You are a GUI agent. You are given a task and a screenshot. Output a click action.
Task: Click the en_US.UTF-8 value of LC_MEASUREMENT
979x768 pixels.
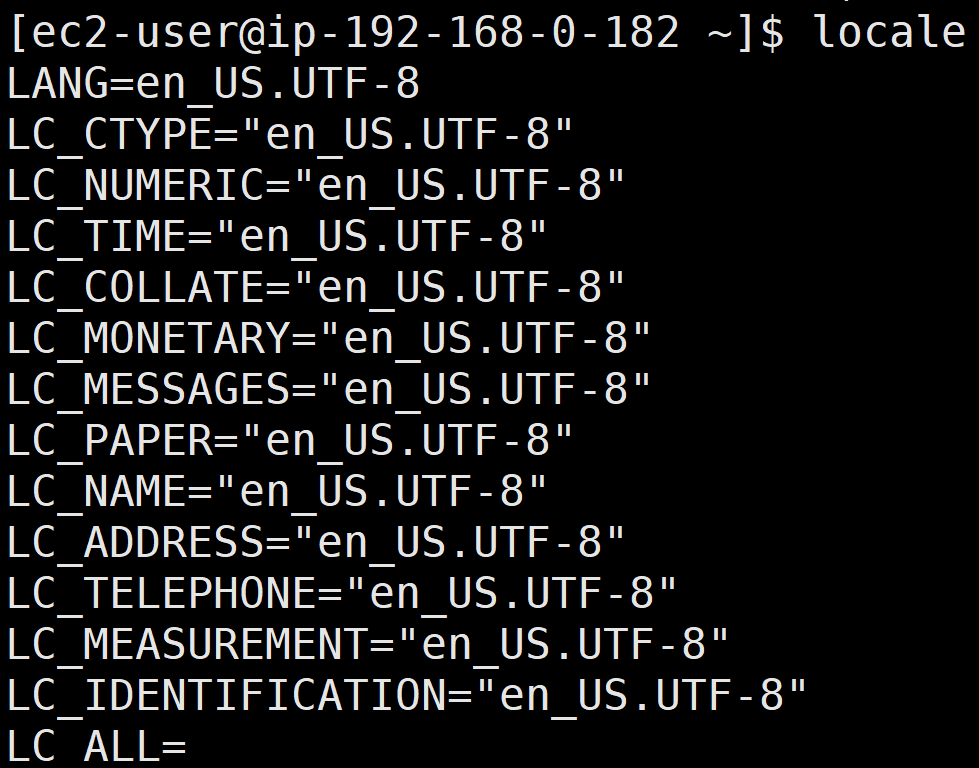pyautogui.click(x=564, y=645)
